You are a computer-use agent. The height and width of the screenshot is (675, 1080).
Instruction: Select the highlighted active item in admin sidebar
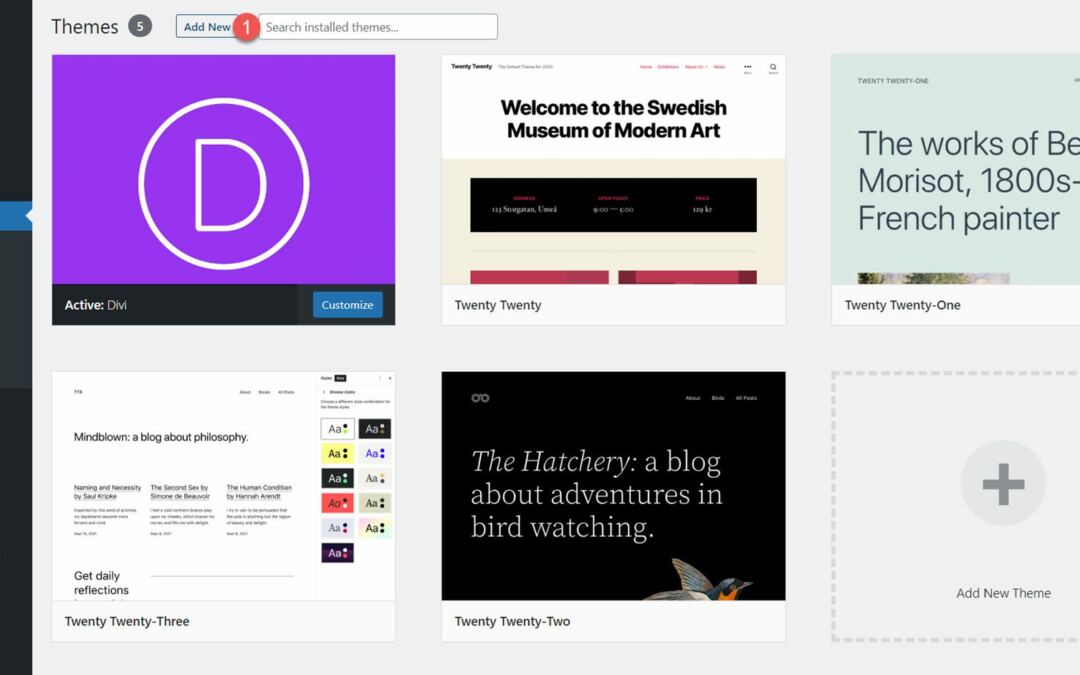tap(16, 216)
